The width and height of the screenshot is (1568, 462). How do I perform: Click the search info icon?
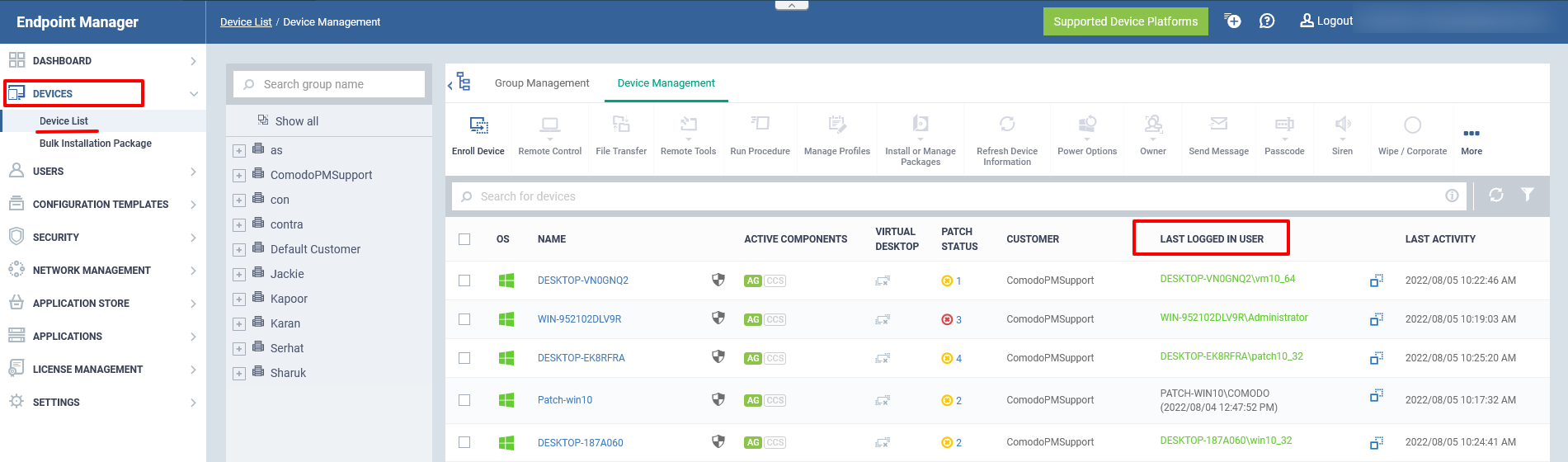click(1452, 196)
